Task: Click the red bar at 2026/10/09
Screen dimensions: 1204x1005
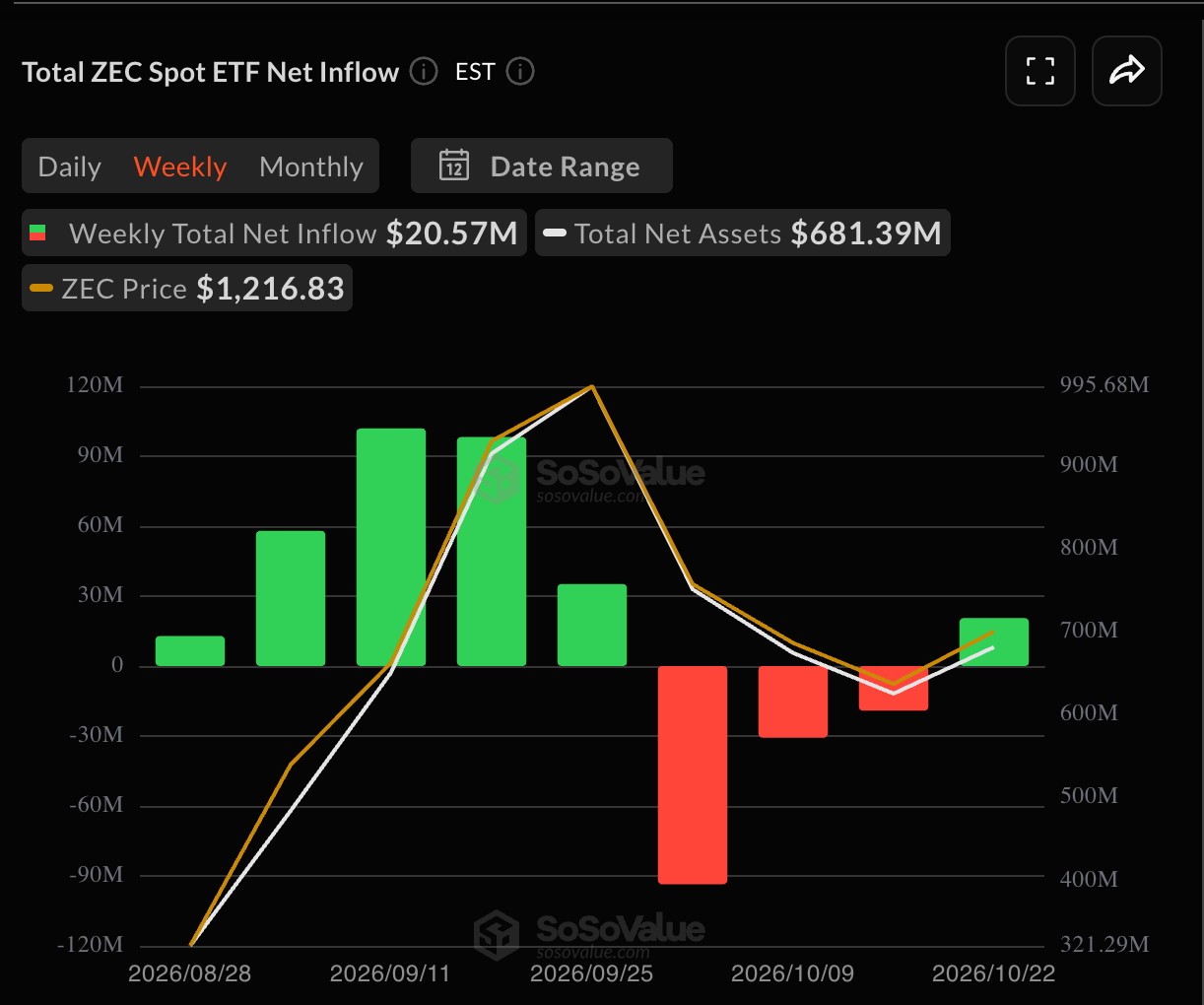Action: pyautogui.click(x=793, y=702)
